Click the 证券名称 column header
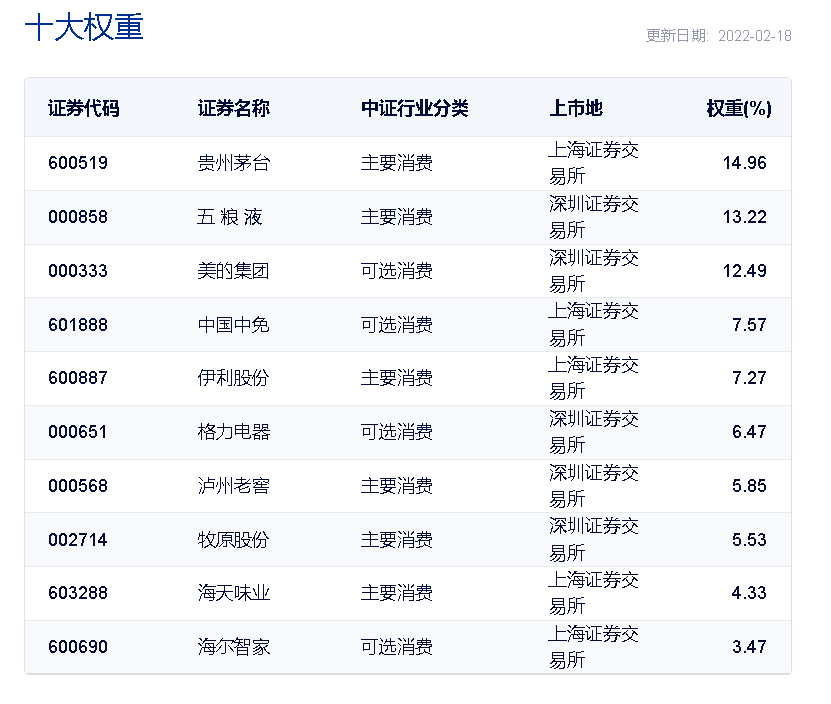Image resolution: width=831 pixels, height=704 pixels. [234, 108]
